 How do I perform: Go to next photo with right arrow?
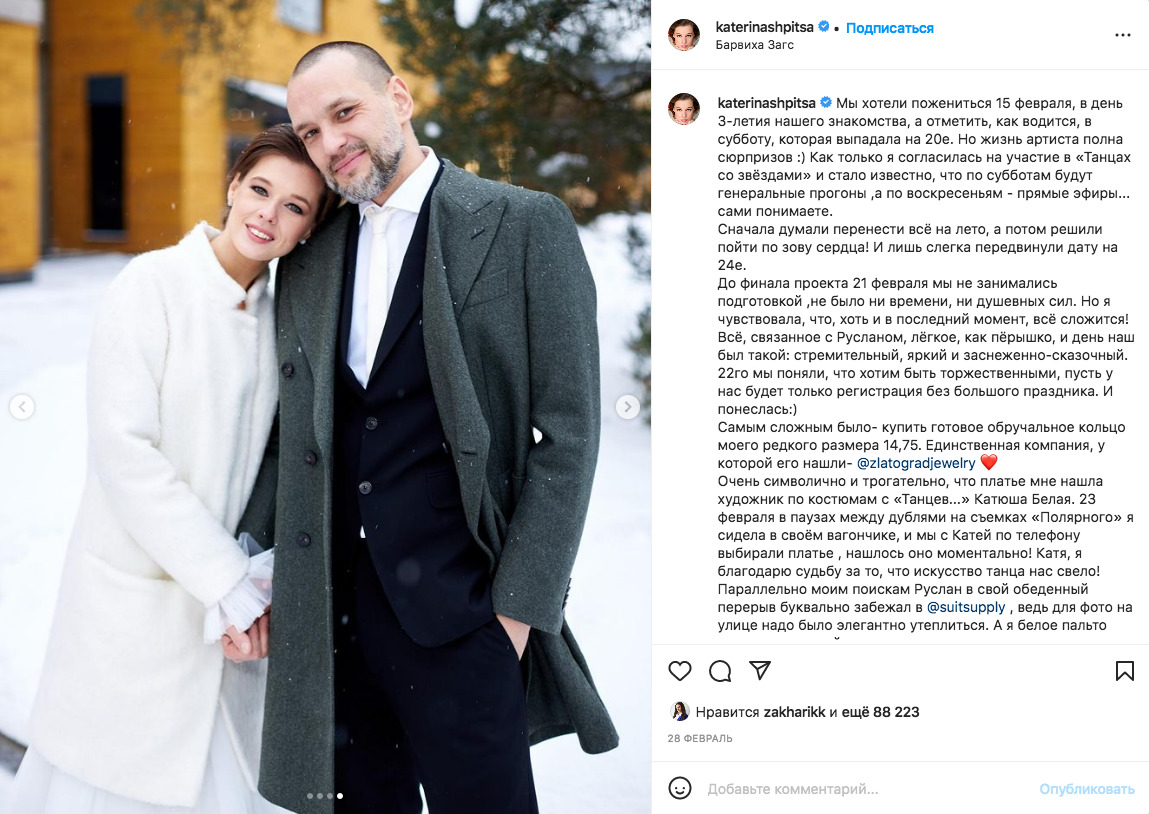(627, 407)
